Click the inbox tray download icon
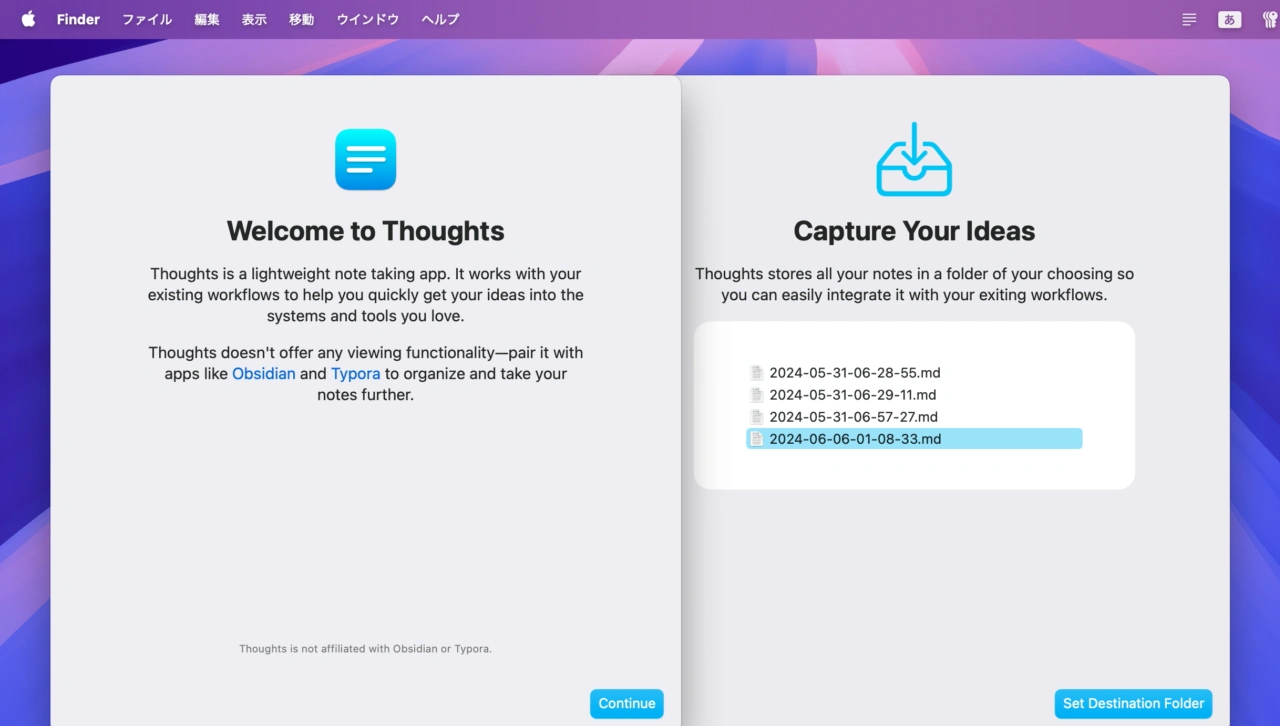Image resolution: width=1280 pixels, height=726 pixels. pos(914,160)
